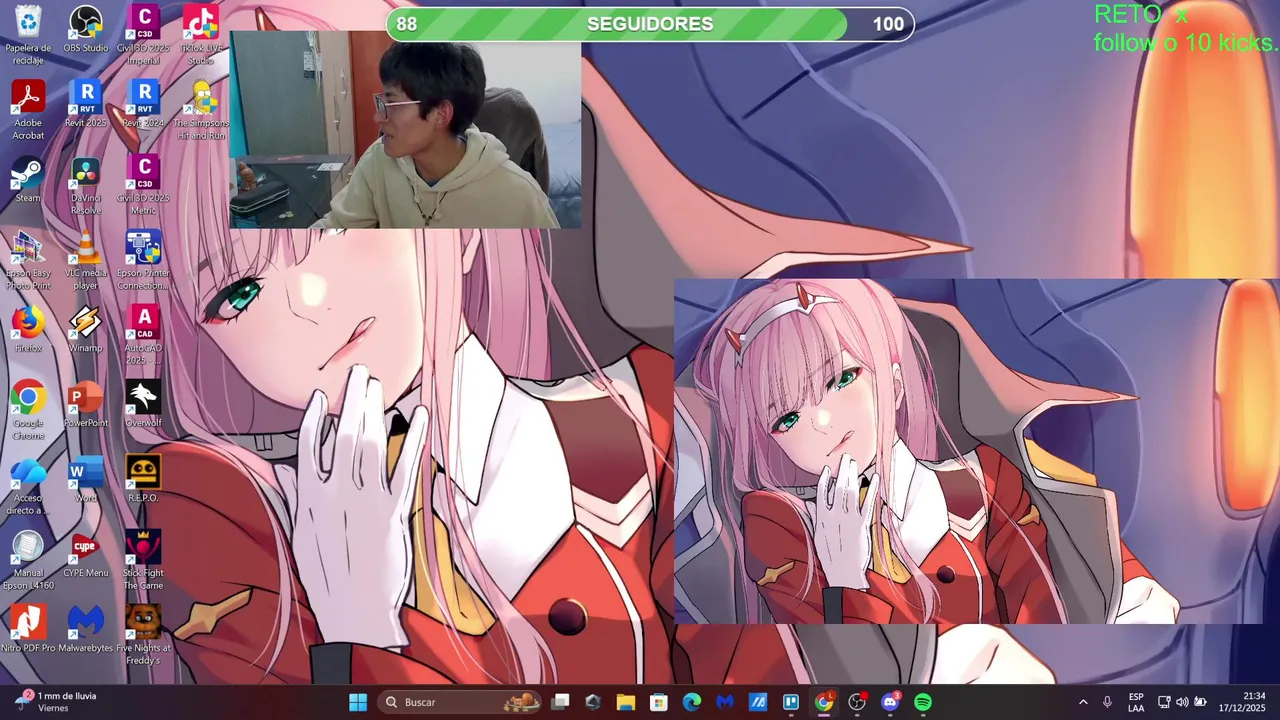
Task: Switch ESP LAA keyboard language
Action: click(1136, 702)
